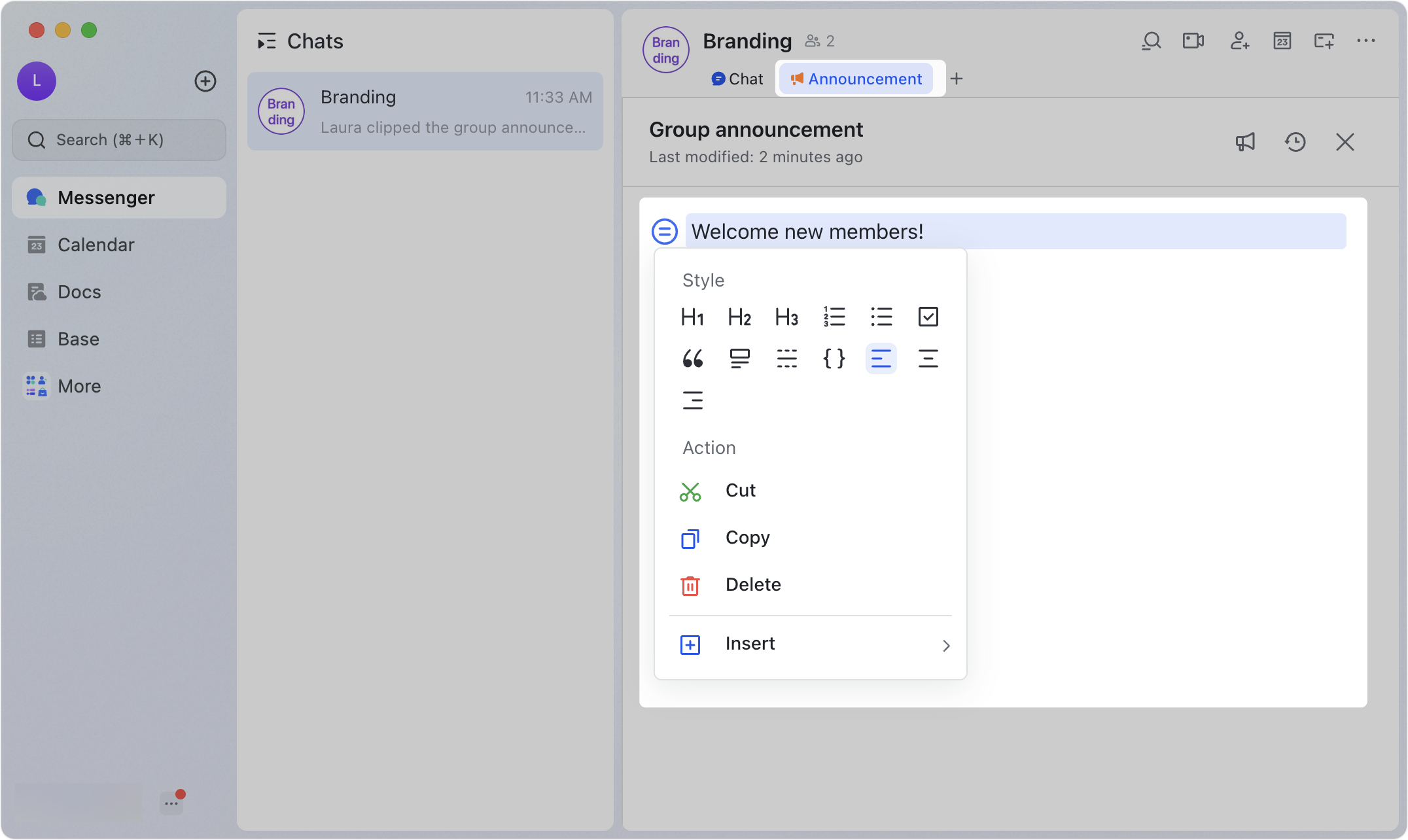Collapse the chat list panel
Image resolution: width=1408 pixels, height=840 pixels.
(x=266, y=41)
